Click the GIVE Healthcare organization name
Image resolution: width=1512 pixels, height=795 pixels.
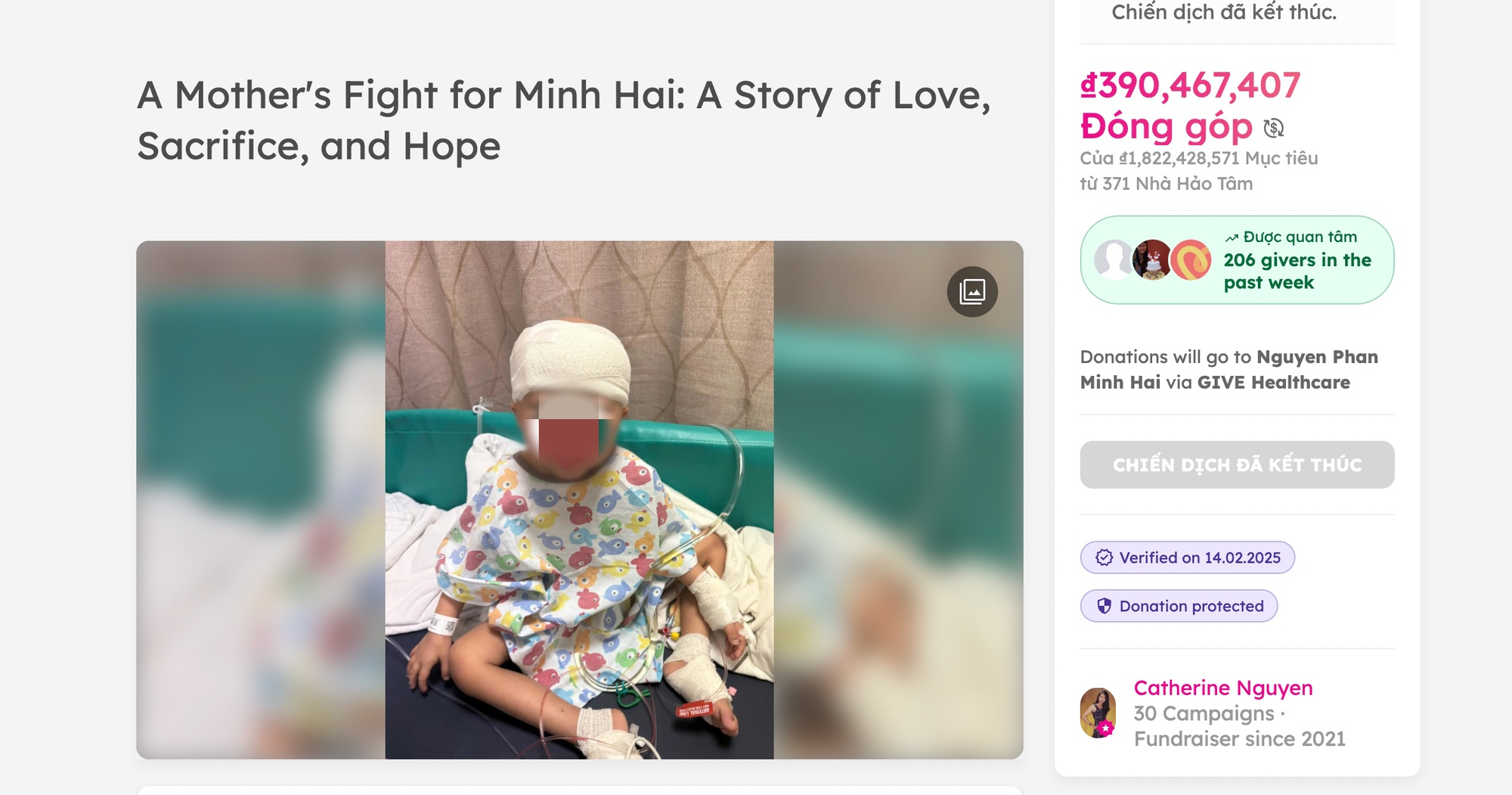[1273, 383]
